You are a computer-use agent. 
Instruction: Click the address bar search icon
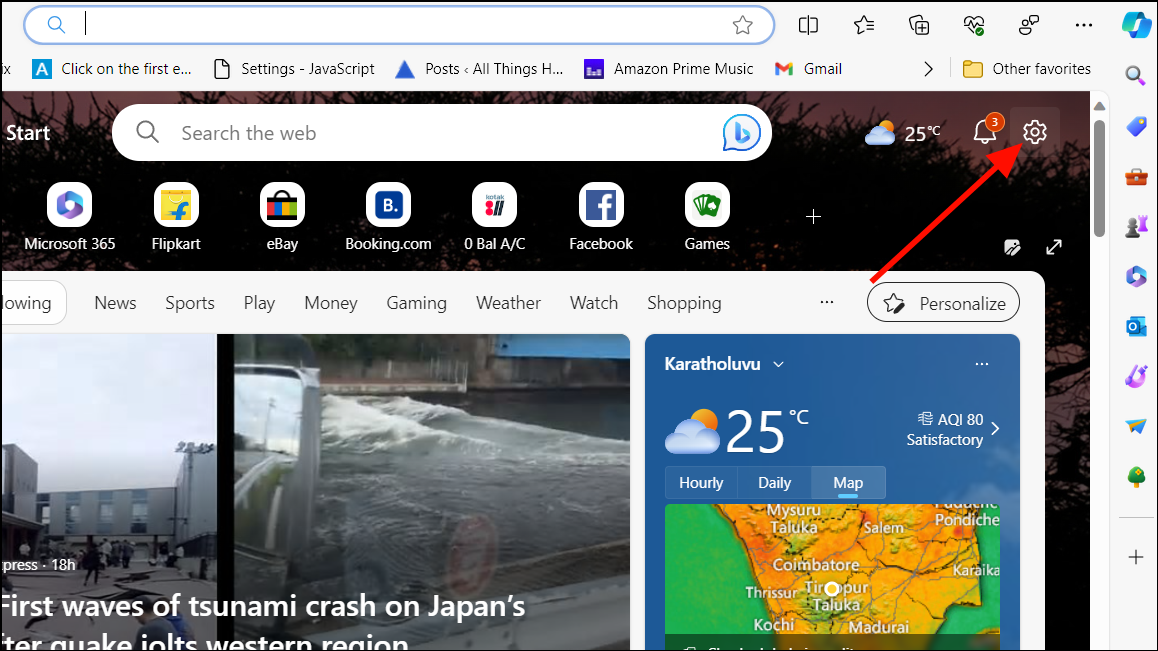tap(56, 25)
